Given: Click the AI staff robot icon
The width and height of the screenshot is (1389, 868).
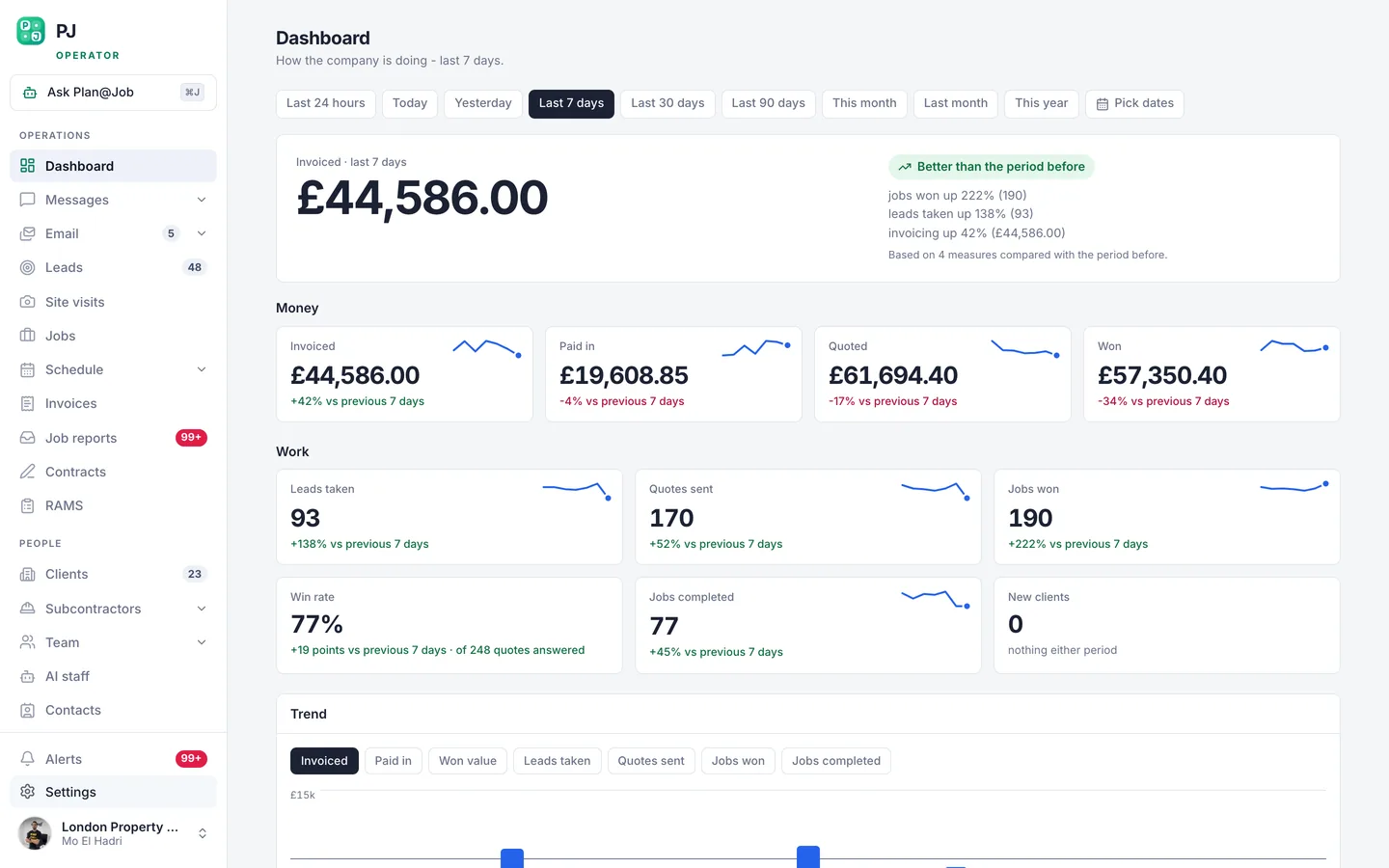Looking at the screenshot, I should (28, 676).
